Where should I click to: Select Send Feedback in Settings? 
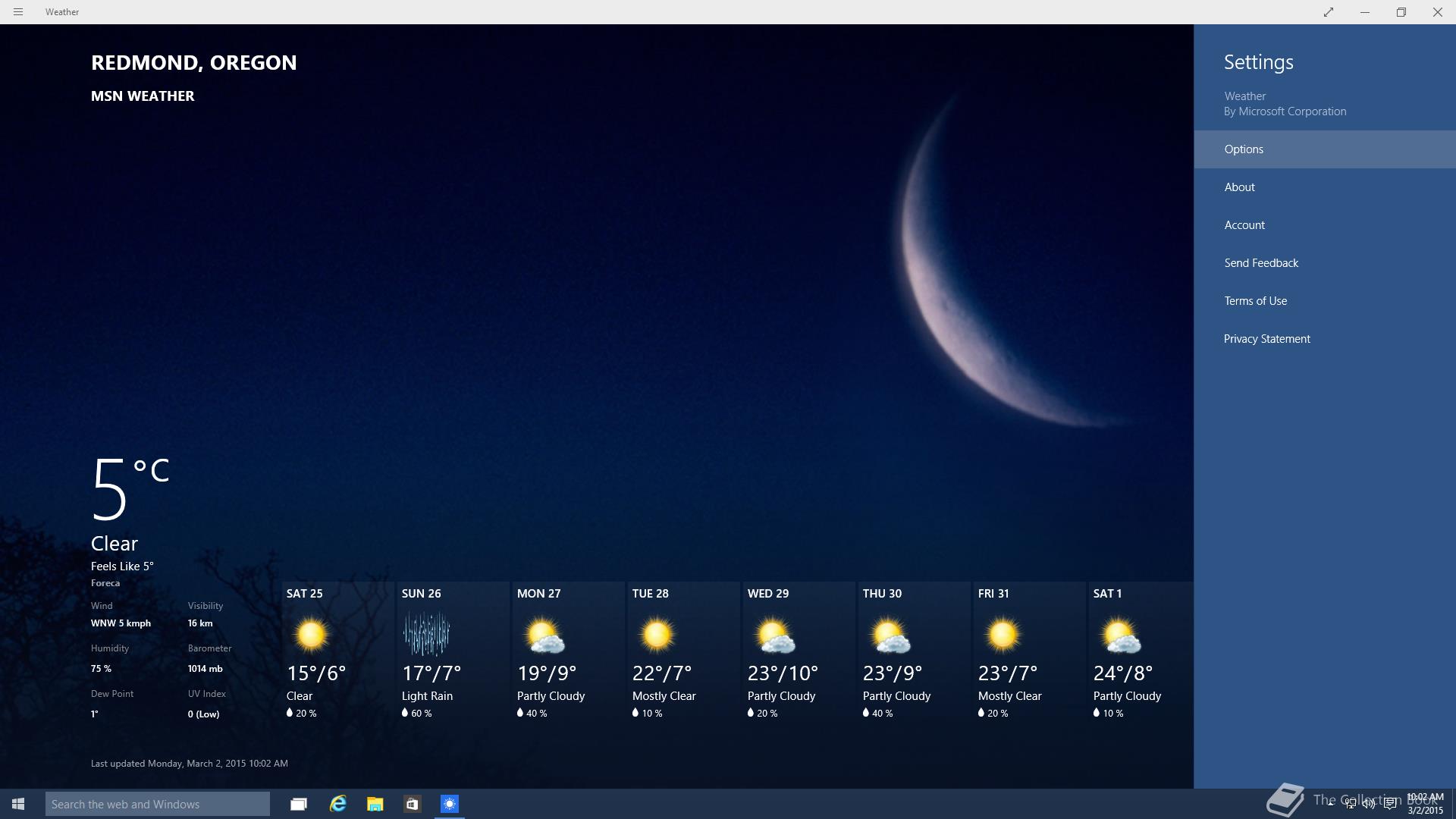(x=1325, y=263)
